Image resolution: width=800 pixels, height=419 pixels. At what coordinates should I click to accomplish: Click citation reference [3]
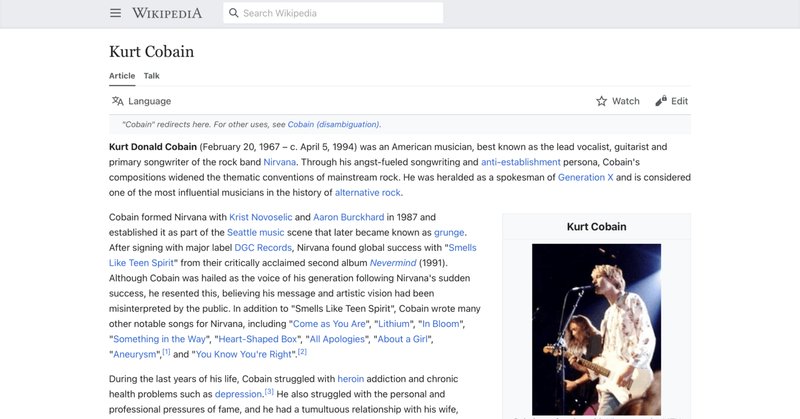[269, 391]
